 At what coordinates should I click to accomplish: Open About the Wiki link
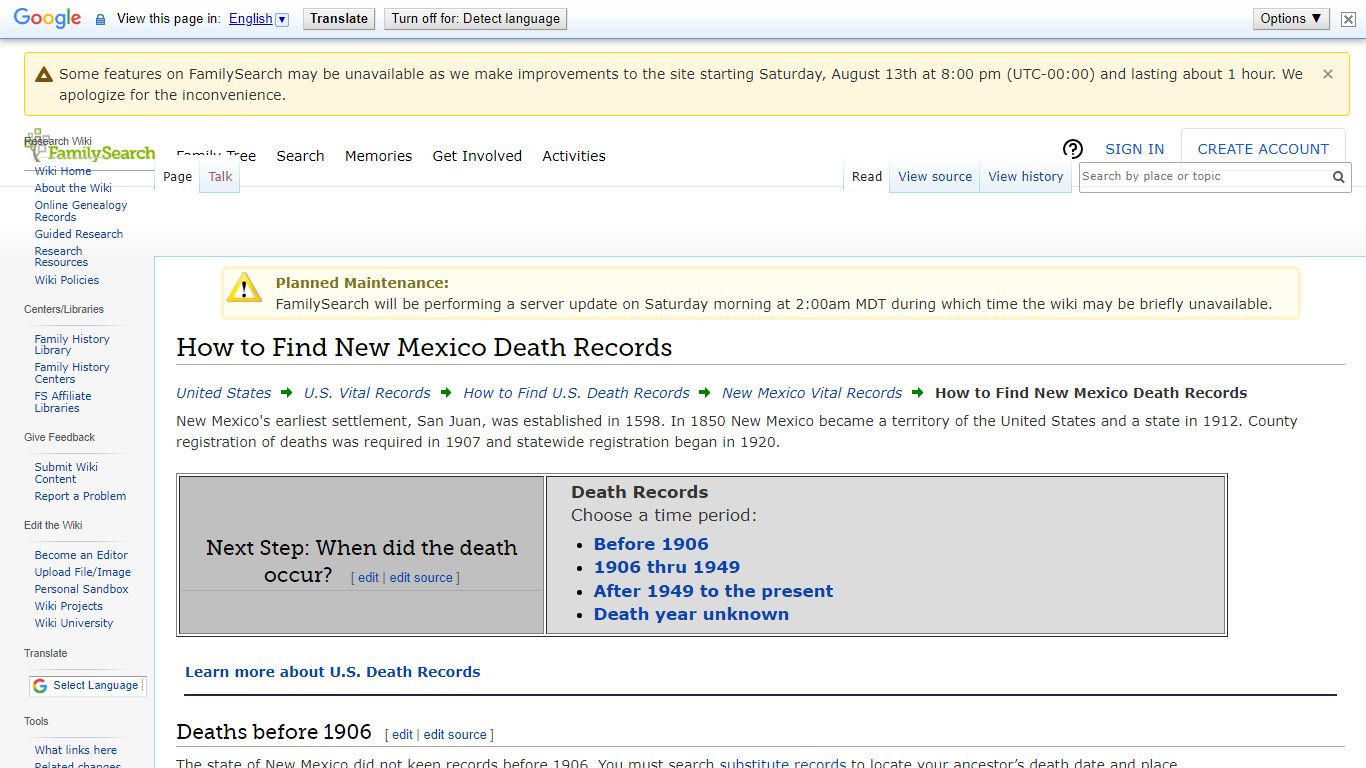coord(73,188)
